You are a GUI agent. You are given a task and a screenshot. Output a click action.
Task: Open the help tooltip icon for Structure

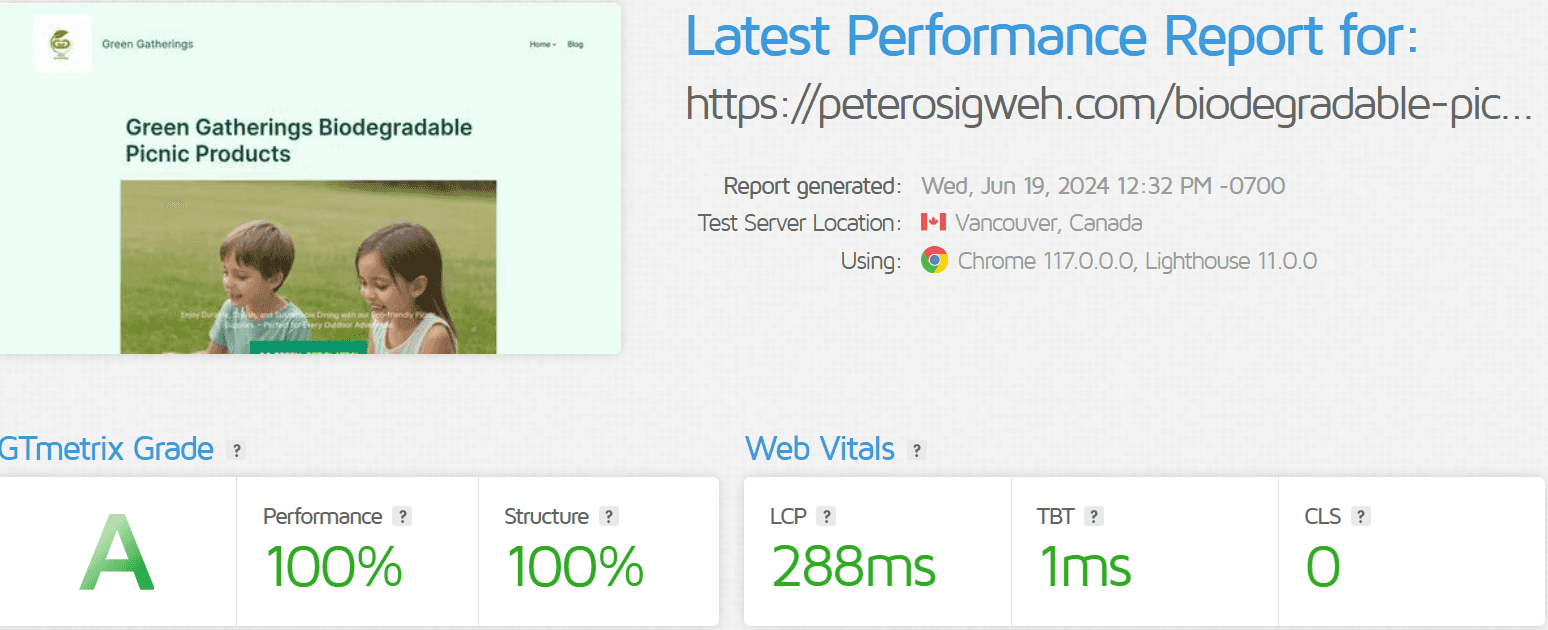click(x=609, y=517)
